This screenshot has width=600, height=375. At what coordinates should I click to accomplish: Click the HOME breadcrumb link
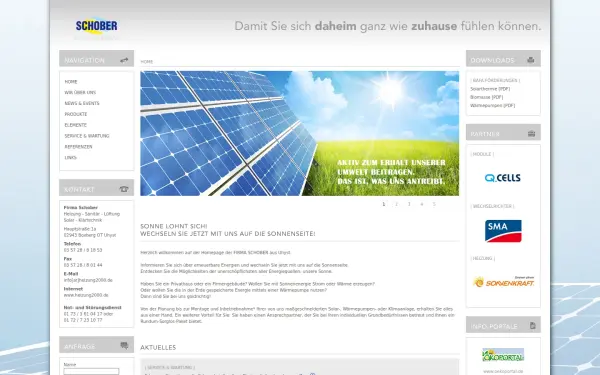pyautogui.click(x=147, y=62)
